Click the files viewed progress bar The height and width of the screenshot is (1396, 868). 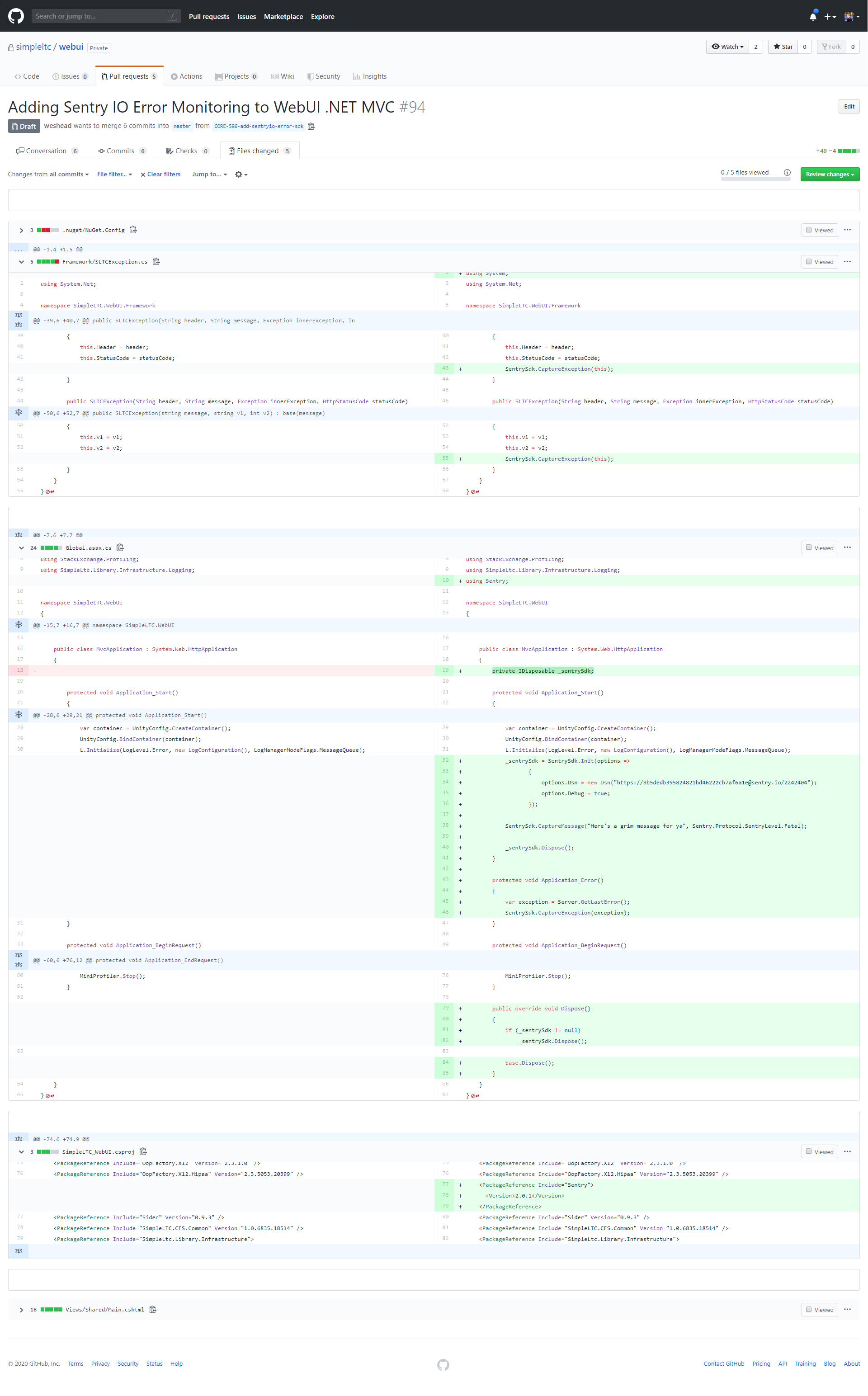755,179
